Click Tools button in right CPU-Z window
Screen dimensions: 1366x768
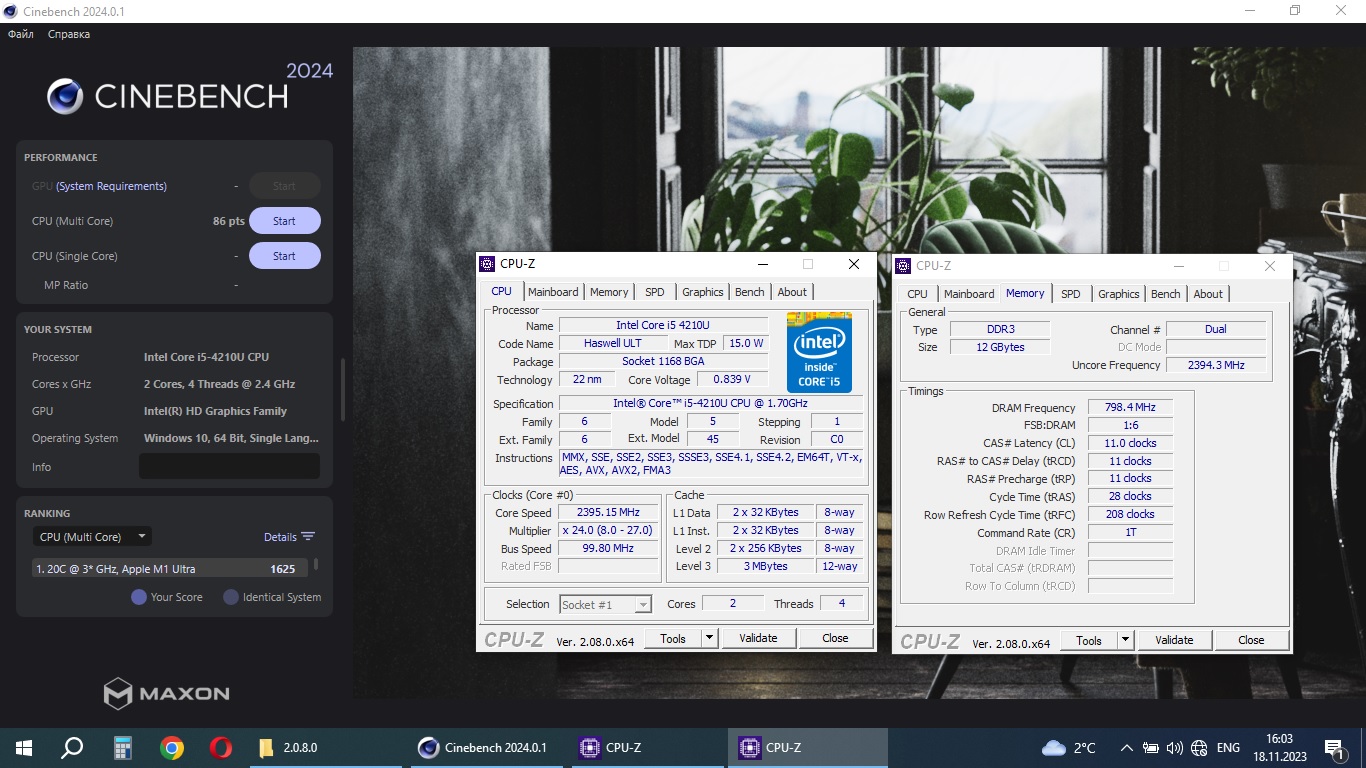pos(1089,640)
